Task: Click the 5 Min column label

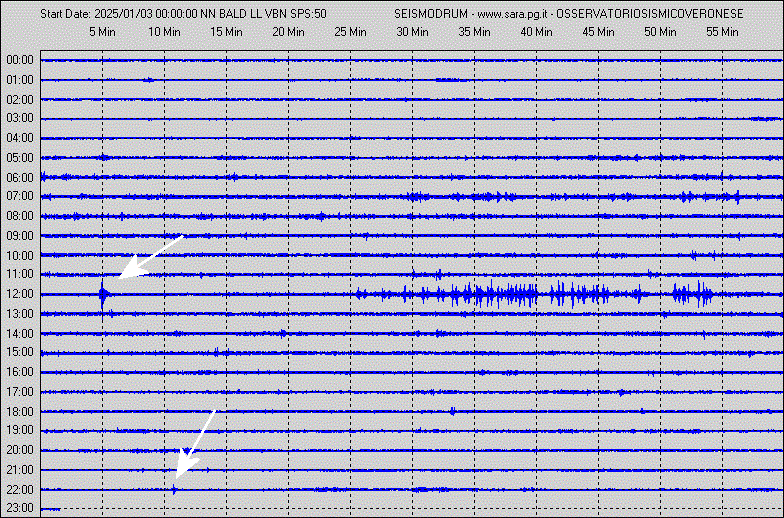Action: point(102,32)
